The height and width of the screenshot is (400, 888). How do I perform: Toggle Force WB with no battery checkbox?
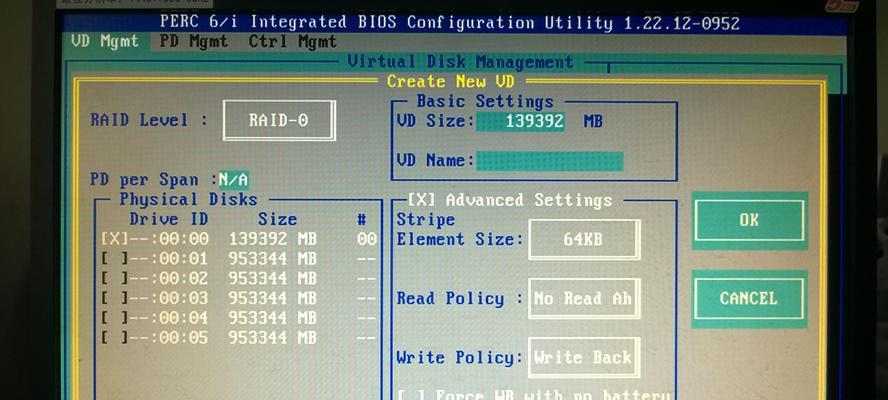[x=410, y=394]
